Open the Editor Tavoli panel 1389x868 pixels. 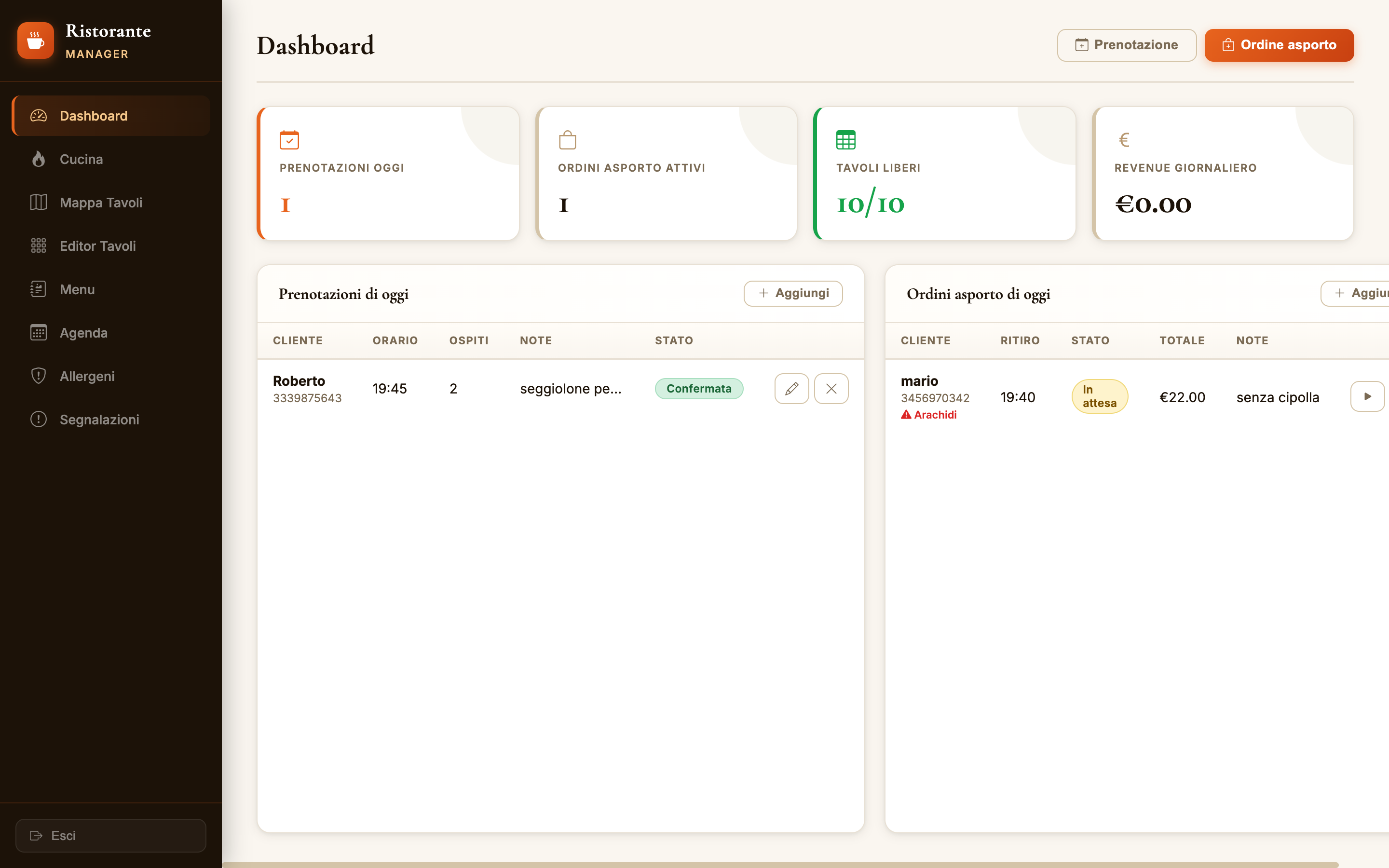point(97,246)
